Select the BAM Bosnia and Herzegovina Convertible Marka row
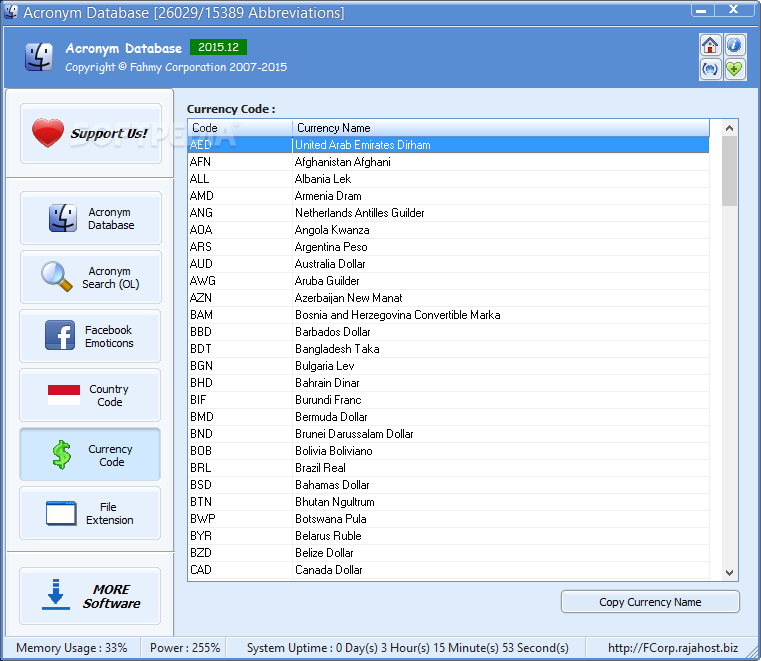 coord(448,314)
